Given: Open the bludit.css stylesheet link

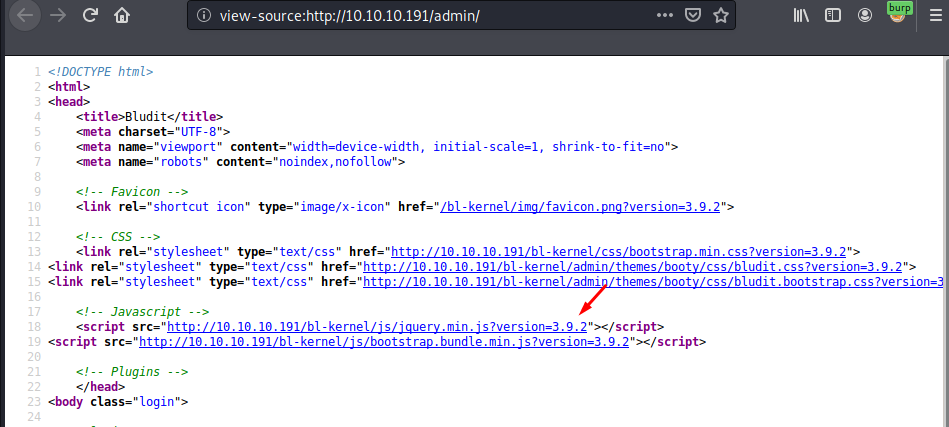Looking at the screenshot, I should click(x=632, y=267).
